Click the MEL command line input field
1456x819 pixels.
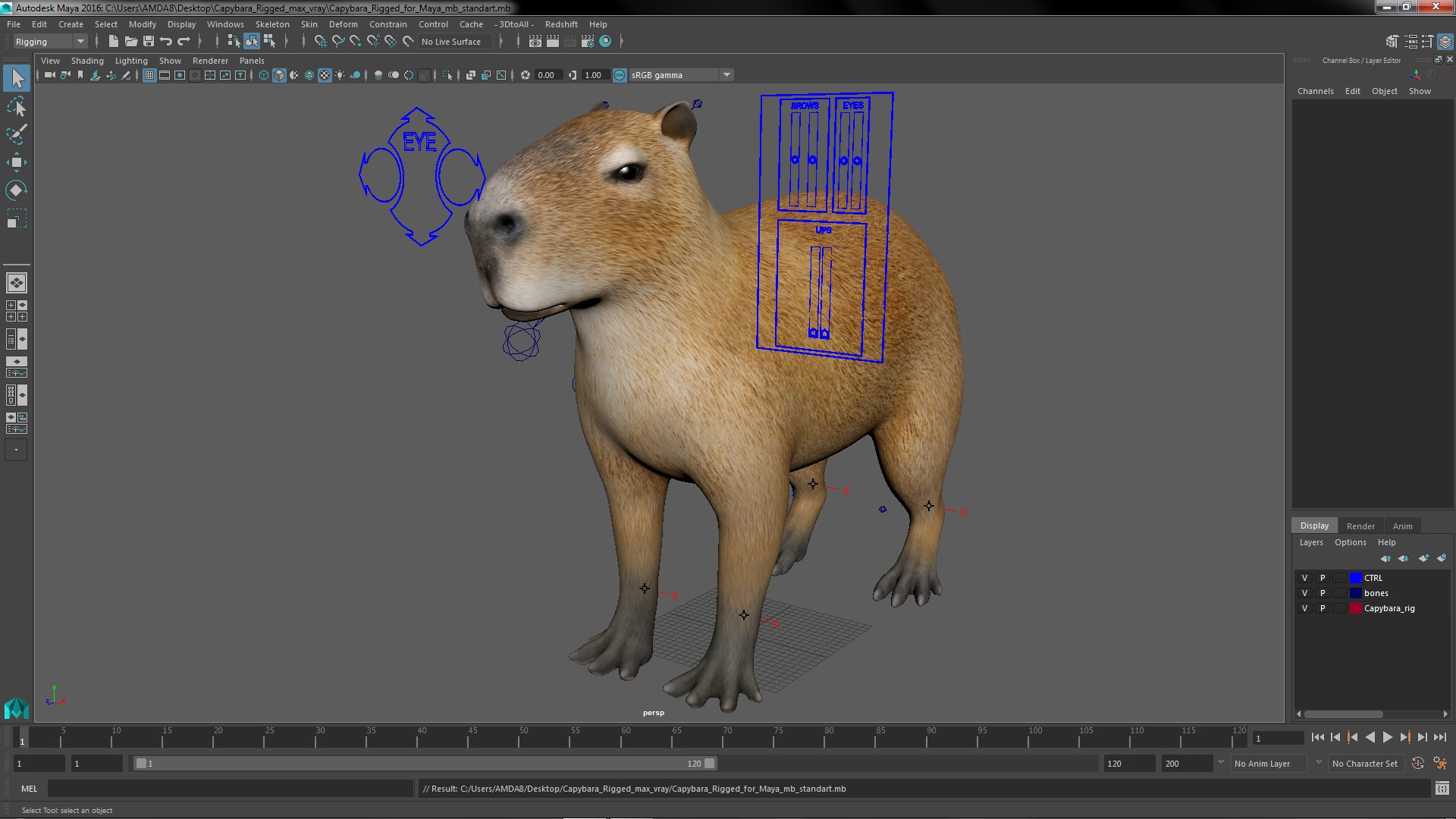(x=231, y=789)
